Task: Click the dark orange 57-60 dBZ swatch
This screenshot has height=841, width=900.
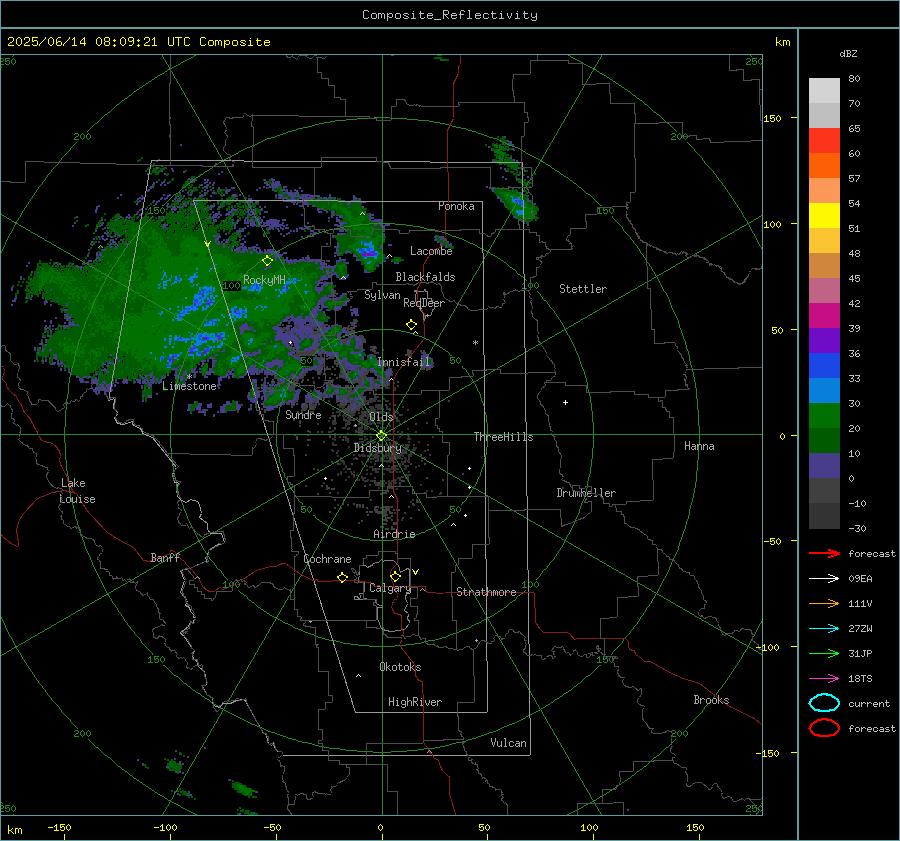Action: 824,166
